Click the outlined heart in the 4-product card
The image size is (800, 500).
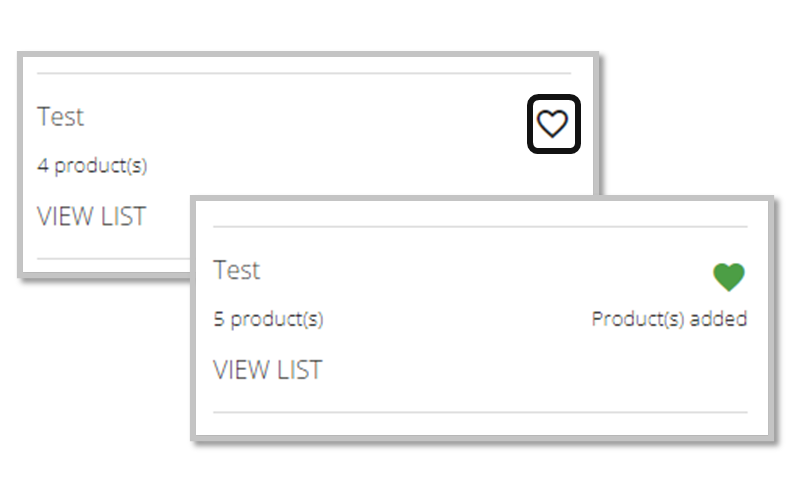(553, 124)
